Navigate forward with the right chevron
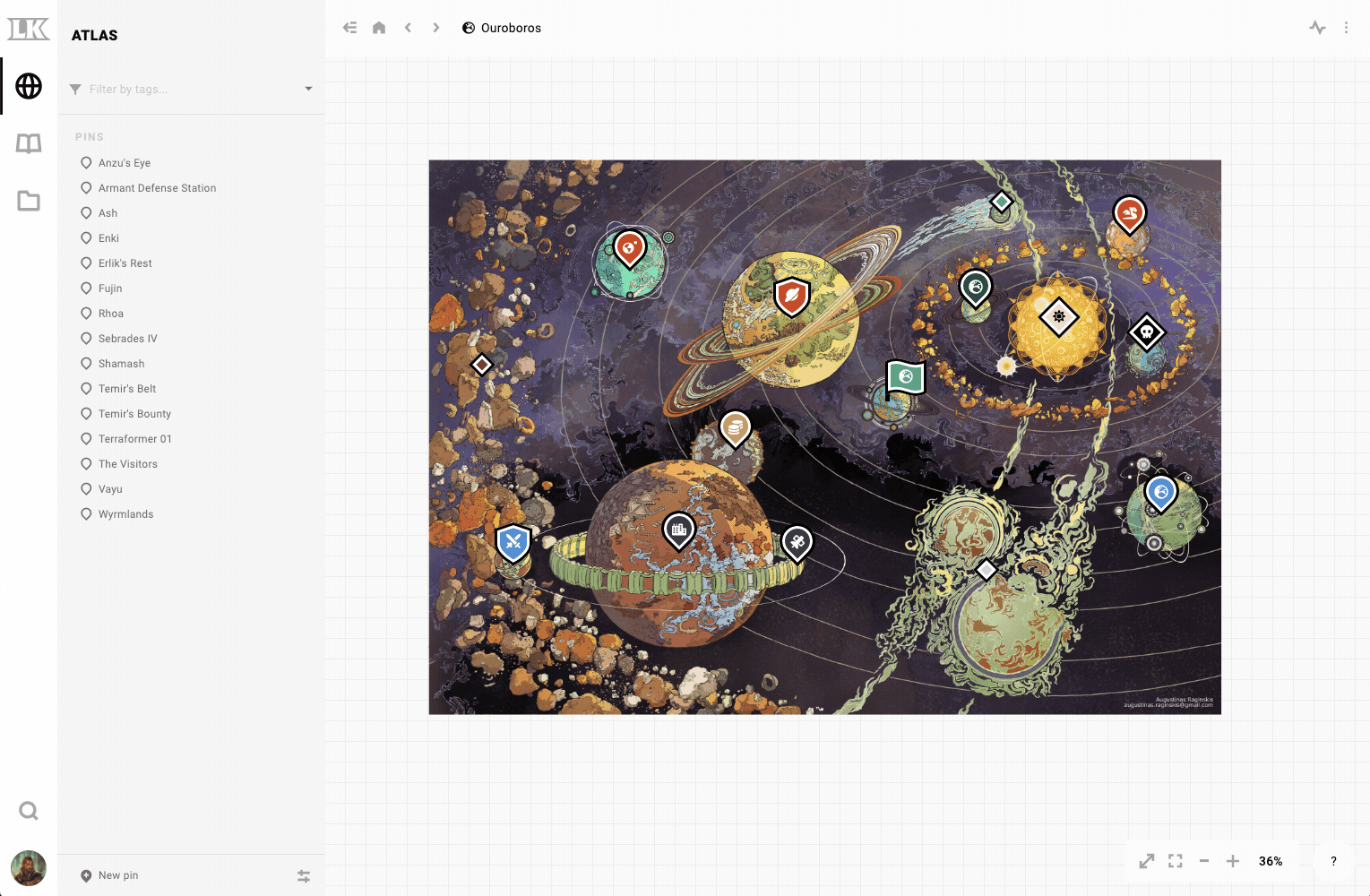This screenshot has width=1370, height=896. (436, 28)
